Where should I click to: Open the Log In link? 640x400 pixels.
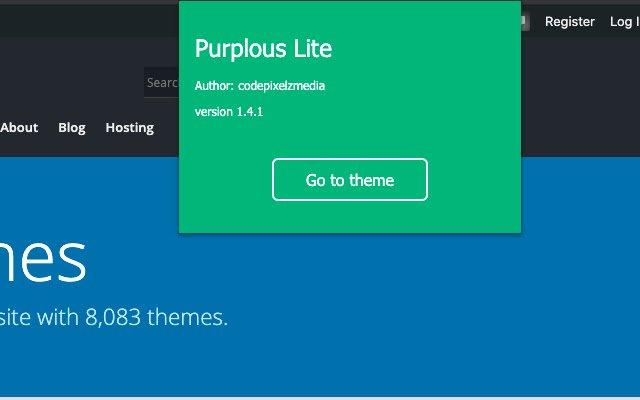point(624,22)
